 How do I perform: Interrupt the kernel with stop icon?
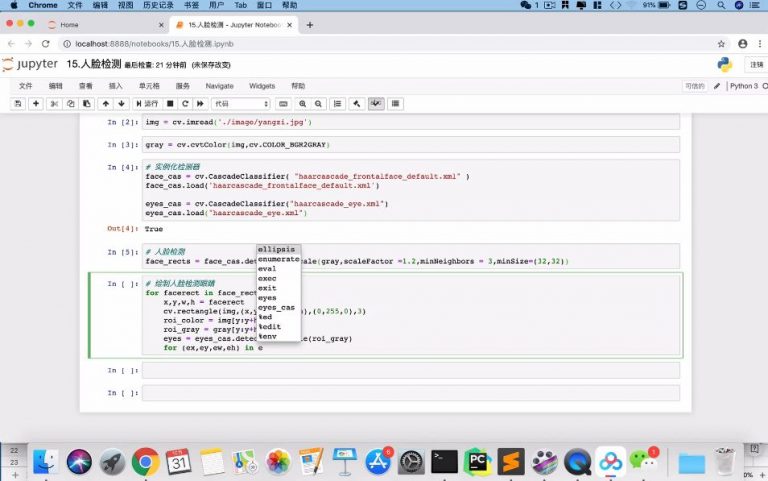coord(171,103)
